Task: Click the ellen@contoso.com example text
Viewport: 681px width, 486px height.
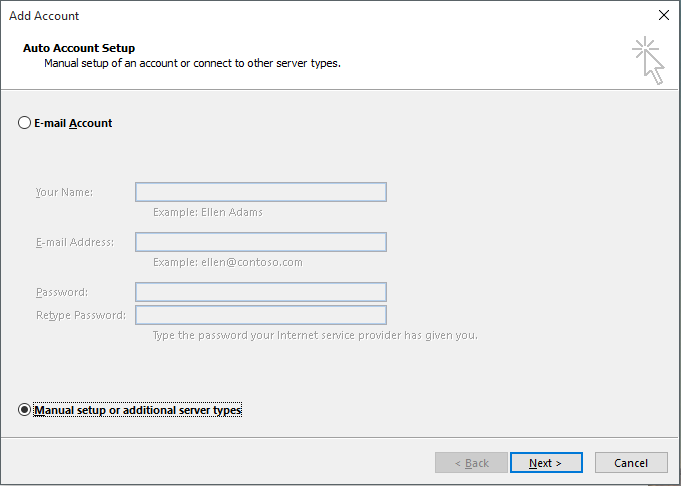Action: [251, 262]
